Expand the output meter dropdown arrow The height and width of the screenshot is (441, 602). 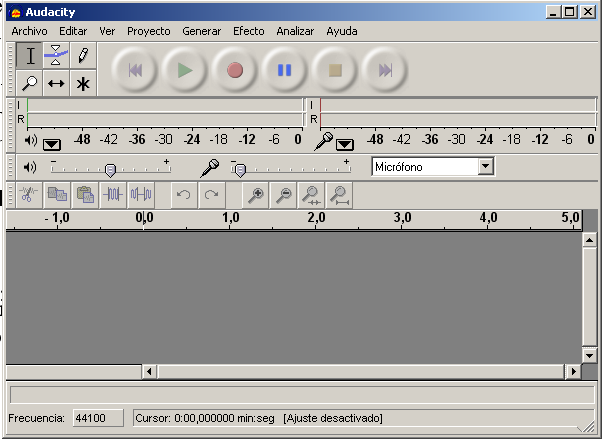(53, 142)
